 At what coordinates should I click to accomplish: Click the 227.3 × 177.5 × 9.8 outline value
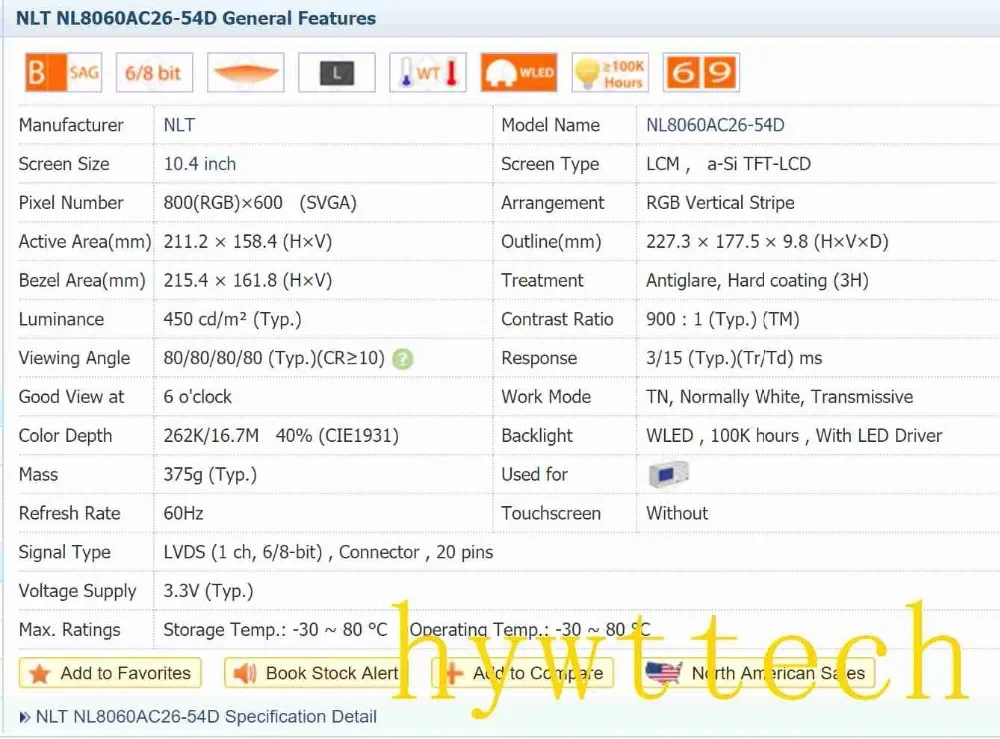[767, 242]
